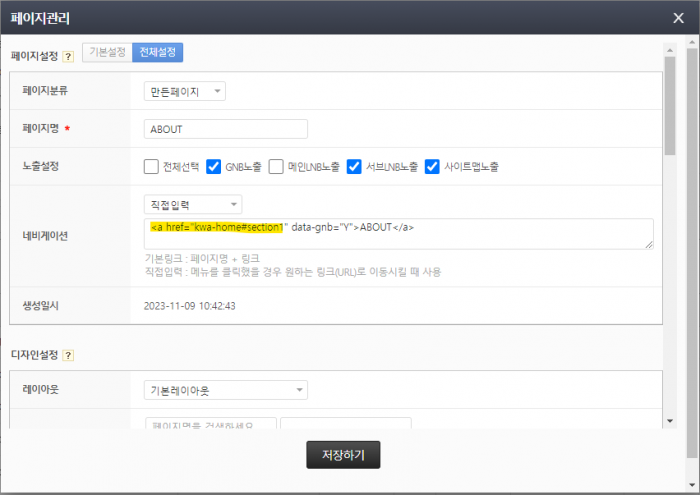Uncheck the 사이트맵노출 checkbox
The width and height of the screenshot is (700, 495).
coord(432,166)
